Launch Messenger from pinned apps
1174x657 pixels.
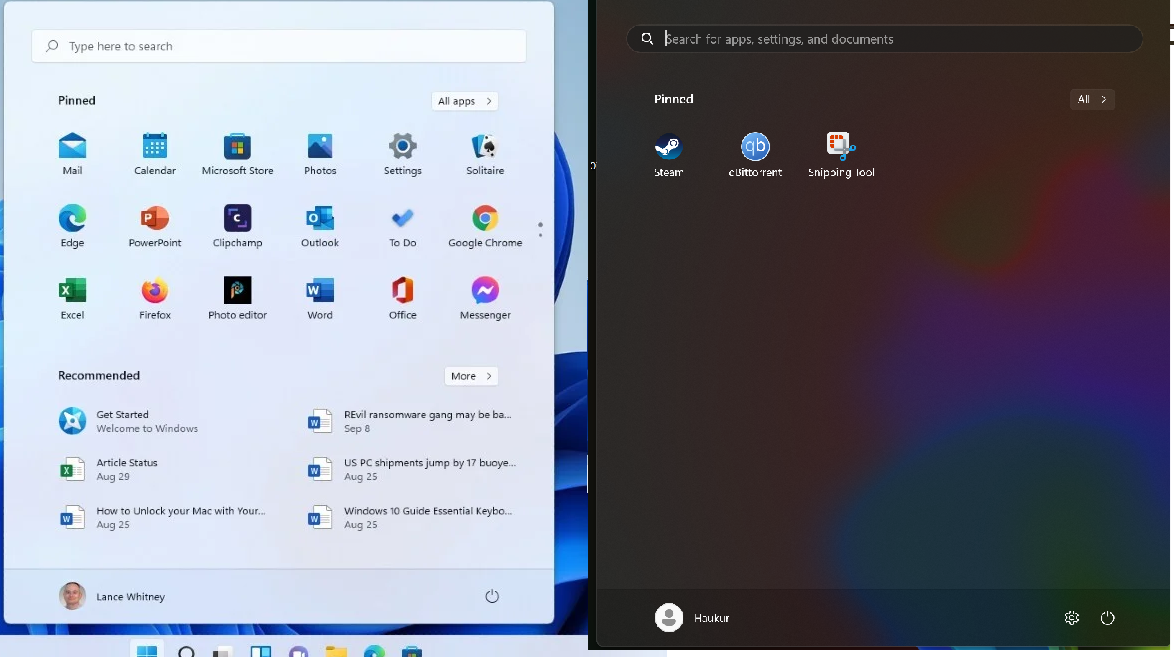click(x=485, y=291)
